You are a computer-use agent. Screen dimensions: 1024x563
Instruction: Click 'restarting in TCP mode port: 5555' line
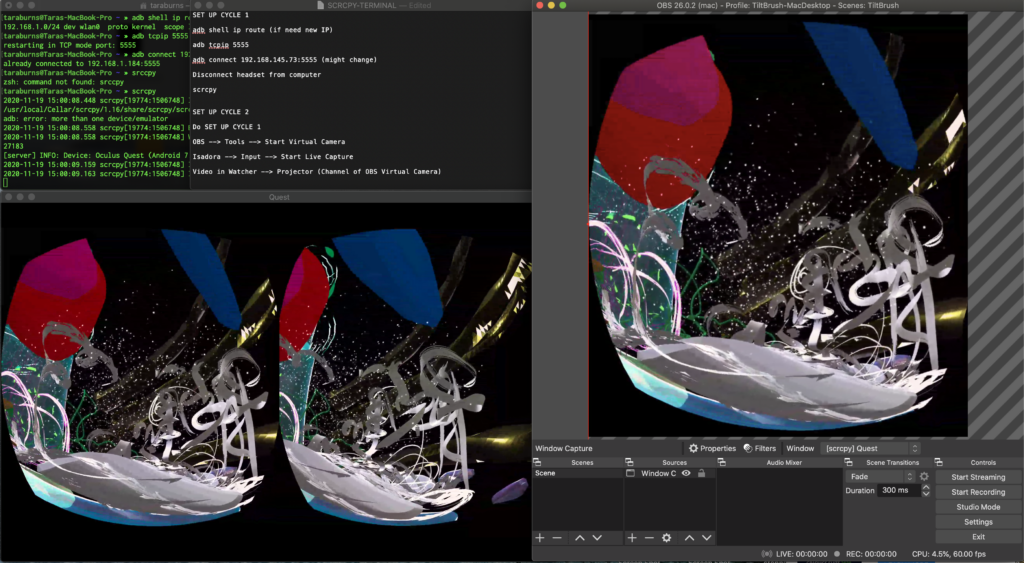(x=70, y=45)
